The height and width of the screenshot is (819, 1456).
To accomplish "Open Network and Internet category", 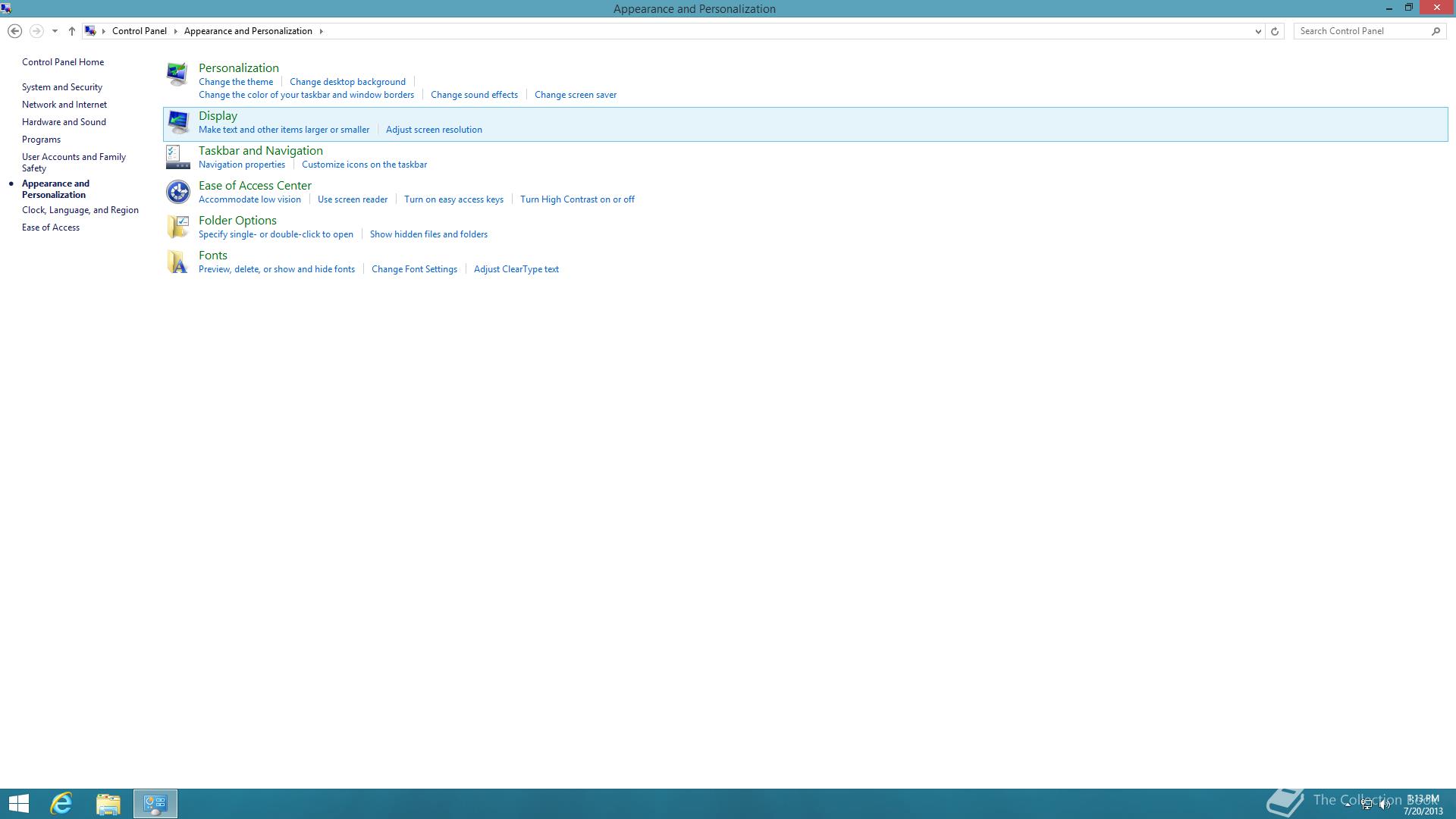I will click(64, 105).
